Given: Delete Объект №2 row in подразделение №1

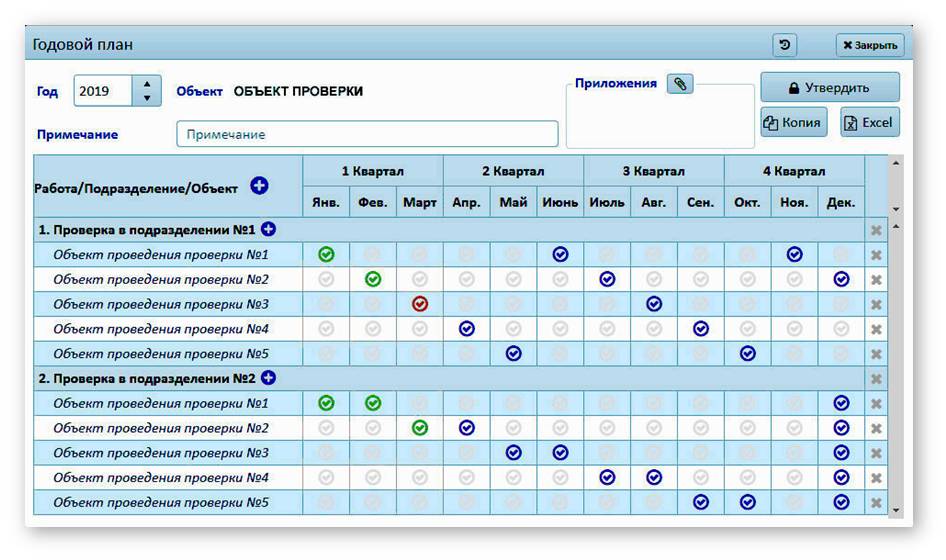Looking at the screenshot, I should (876, 280).
